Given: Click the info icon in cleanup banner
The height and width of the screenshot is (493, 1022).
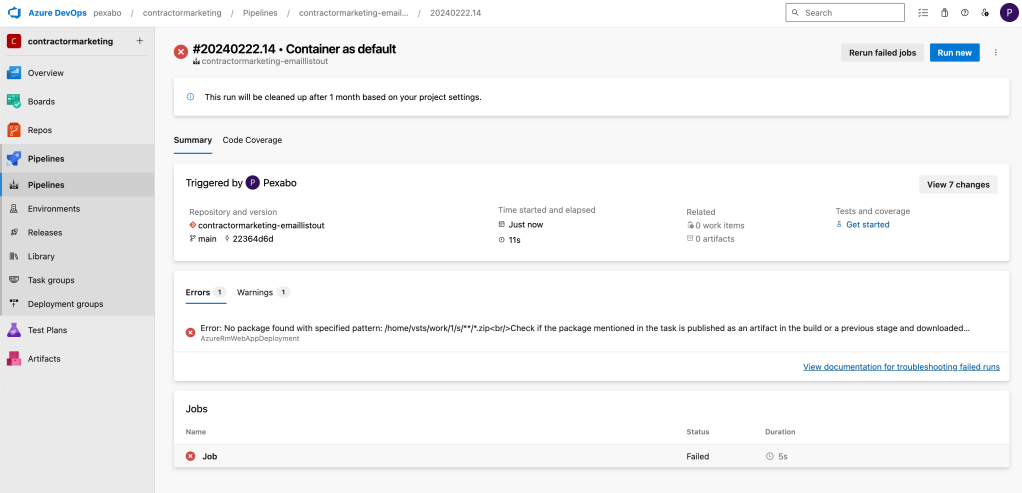Looking at the screenshot, I should pos(190,97).
